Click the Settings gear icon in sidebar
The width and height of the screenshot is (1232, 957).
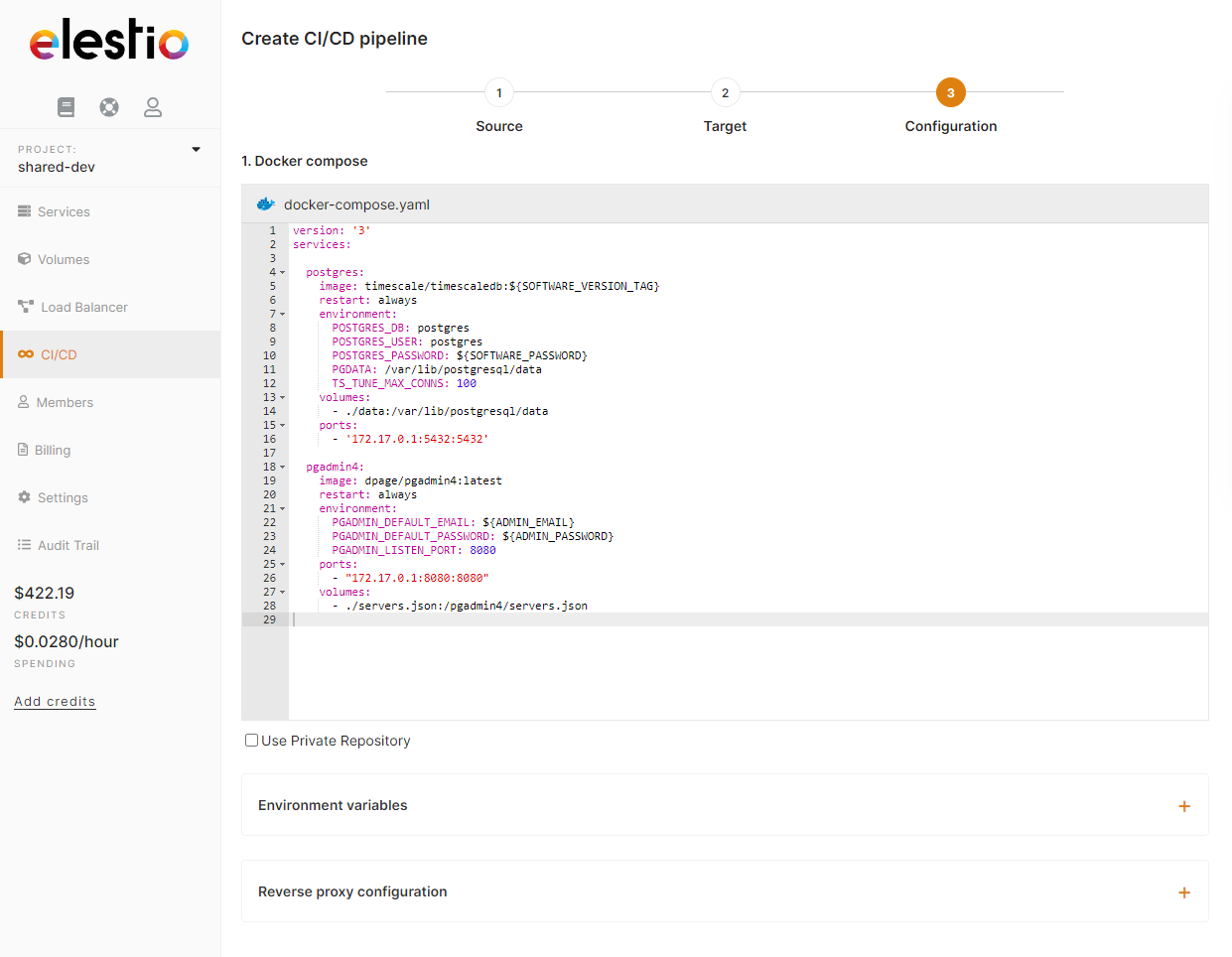pyautogui.click(x=24, y=497)
